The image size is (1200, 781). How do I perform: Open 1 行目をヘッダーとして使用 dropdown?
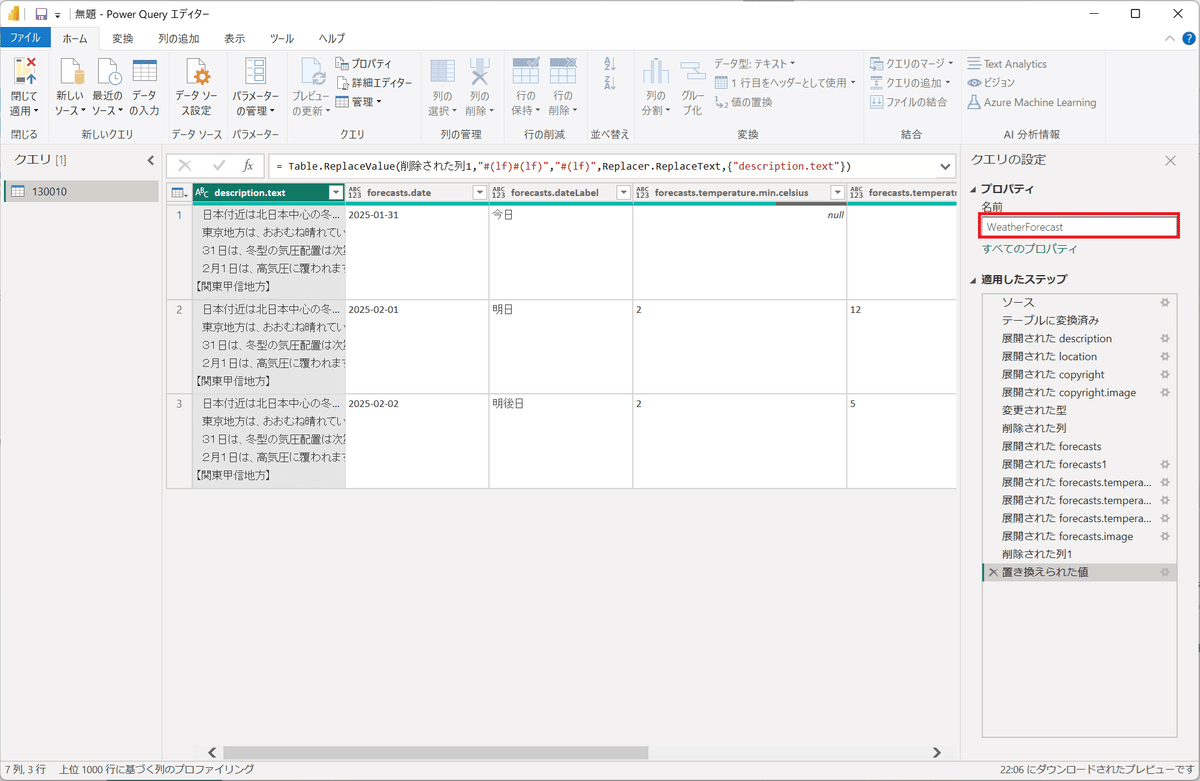click(785, 83)
